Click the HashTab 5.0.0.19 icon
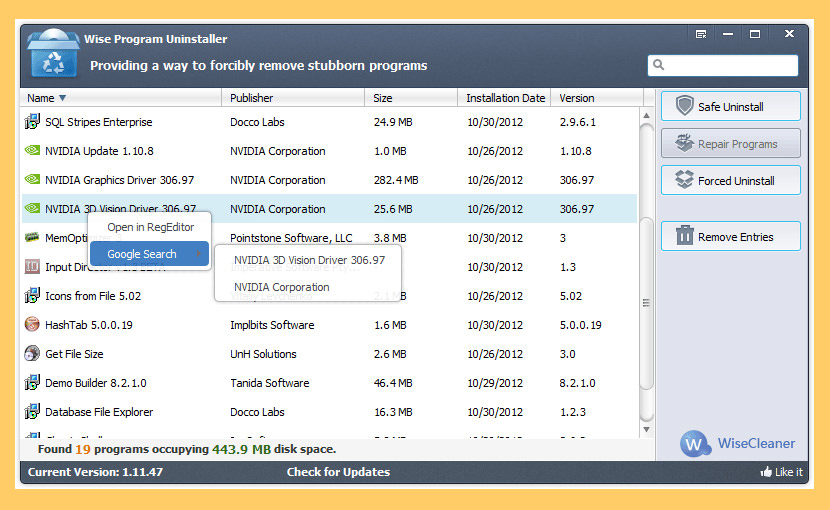This screenshot has height=510, width=830. pos(32,324)
